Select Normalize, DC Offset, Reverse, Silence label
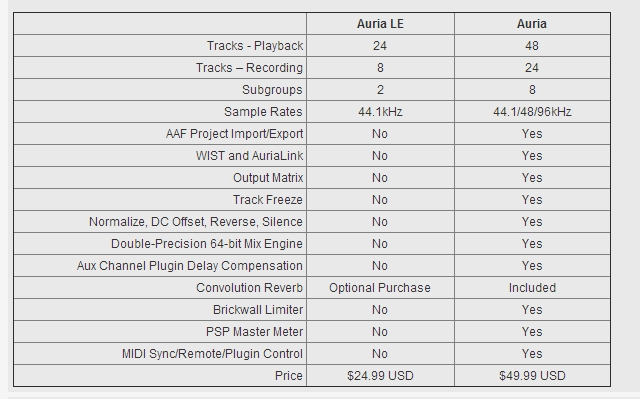 click(196, 222)
